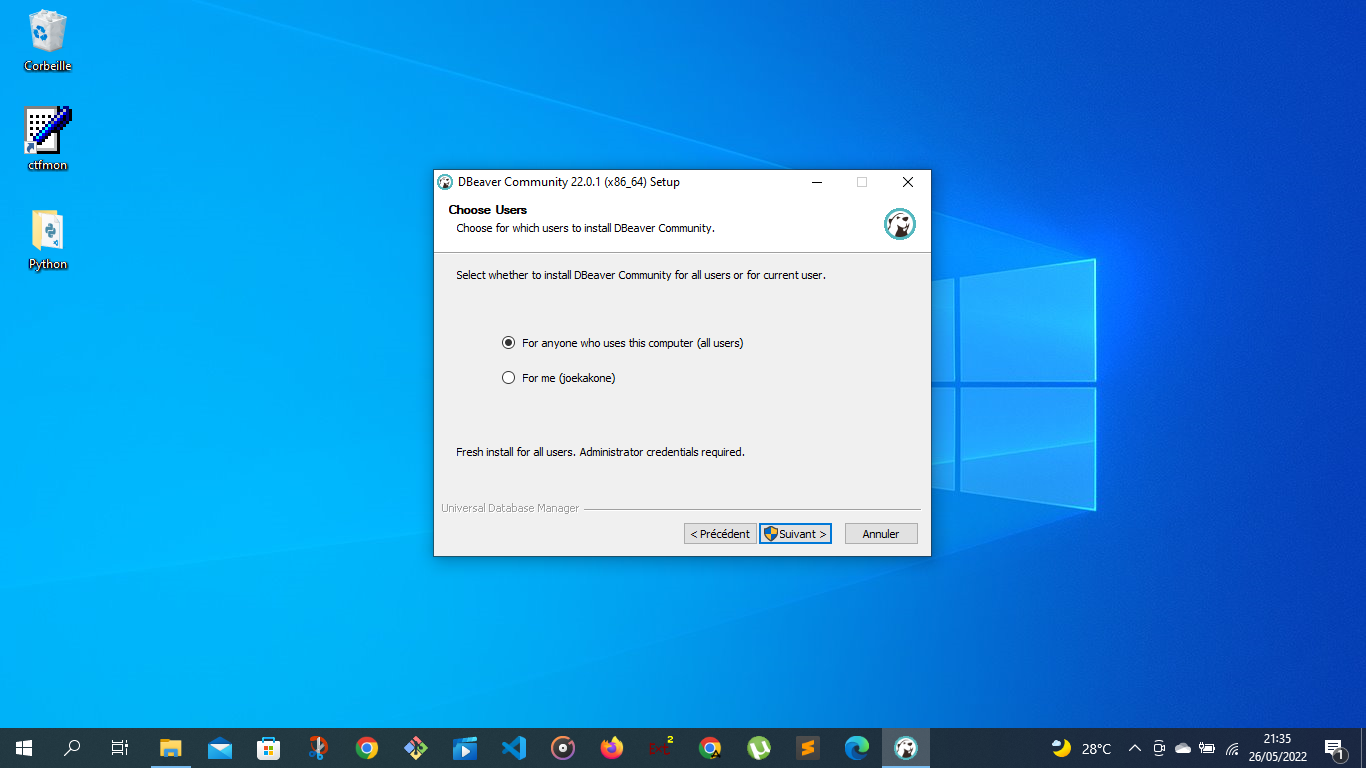The height and width of the screenshot is (768, 1366).
Task: Show hidden system tray icons
Action: point(1135,748)
